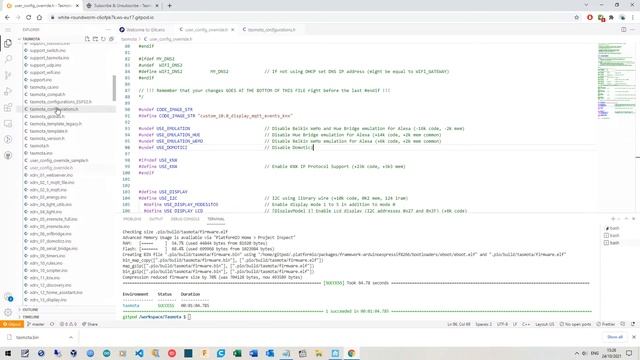The image size is (640, 360).
Task: Open the Remote Explorer view
Action: 8,123
